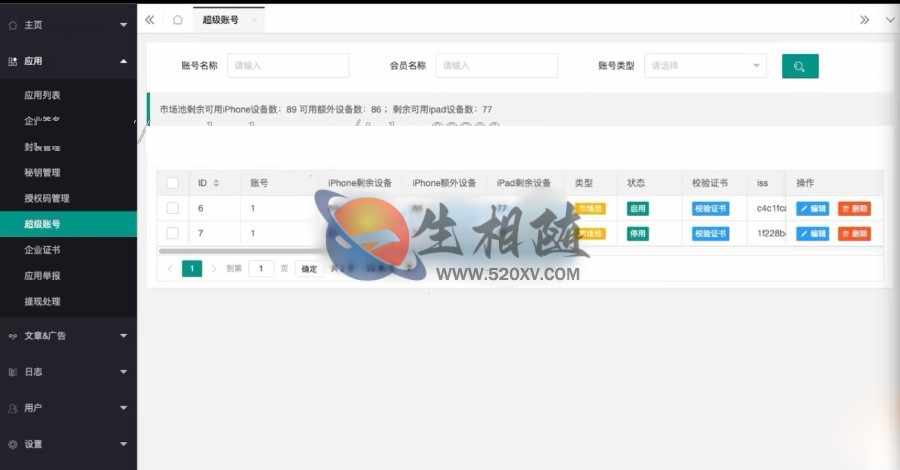Close the 超级账号 tab
The height and width of the screenshot is (470, 900).
[254, 20]
